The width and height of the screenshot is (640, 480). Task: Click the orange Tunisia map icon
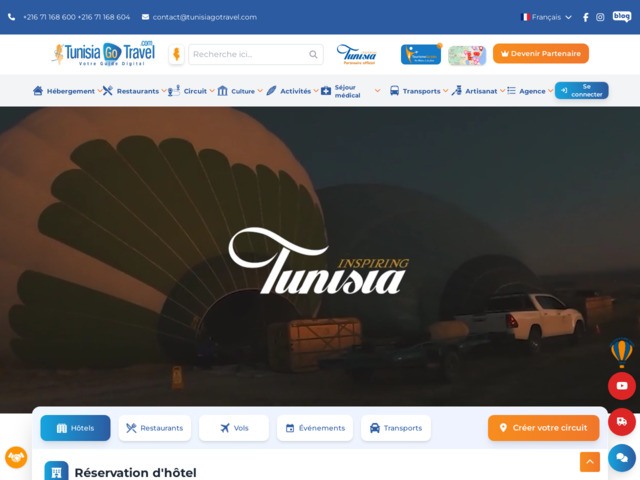point(176,54)
